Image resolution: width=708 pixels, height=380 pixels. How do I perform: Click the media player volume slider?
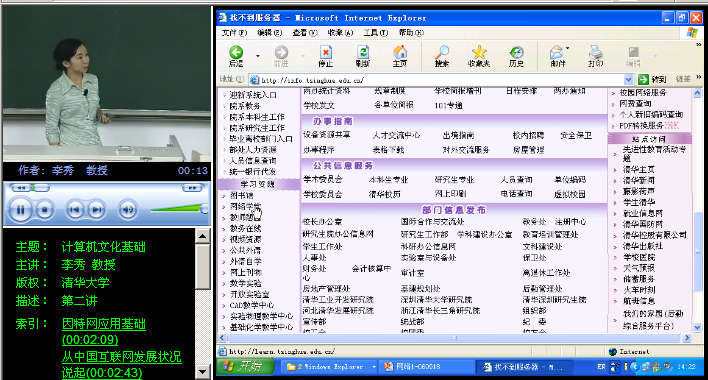pyautogui.click(x=179, y=209)
